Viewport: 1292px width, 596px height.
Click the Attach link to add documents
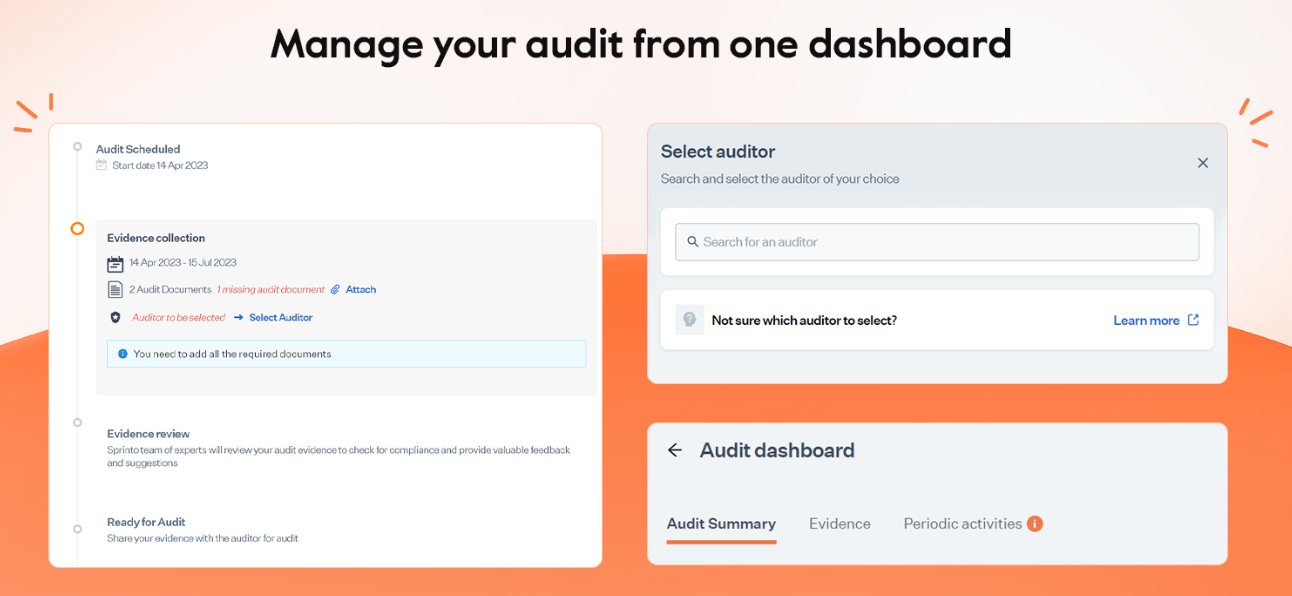pyautogui.click(x=362, y=290)
